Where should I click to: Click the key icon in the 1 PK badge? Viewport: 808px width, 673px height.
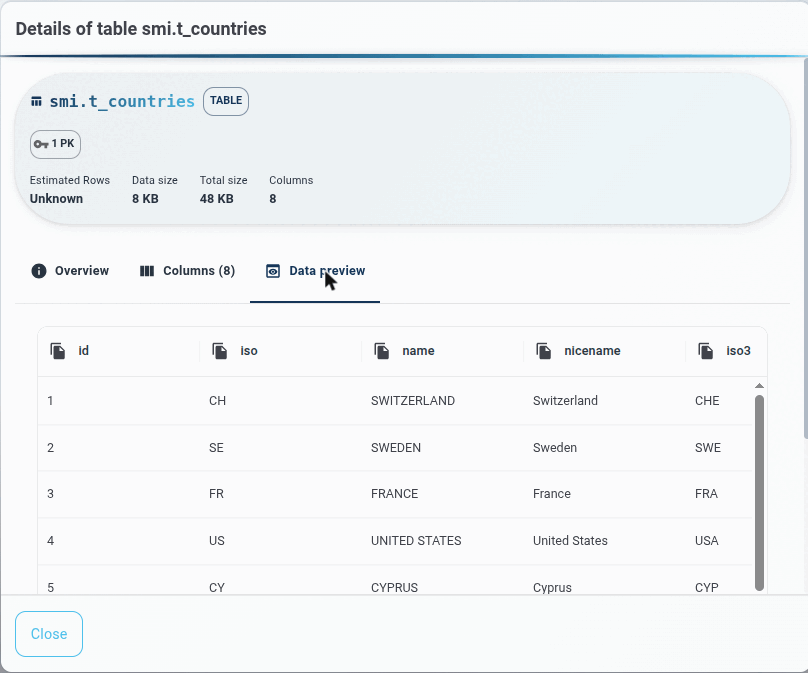point(41,144)
